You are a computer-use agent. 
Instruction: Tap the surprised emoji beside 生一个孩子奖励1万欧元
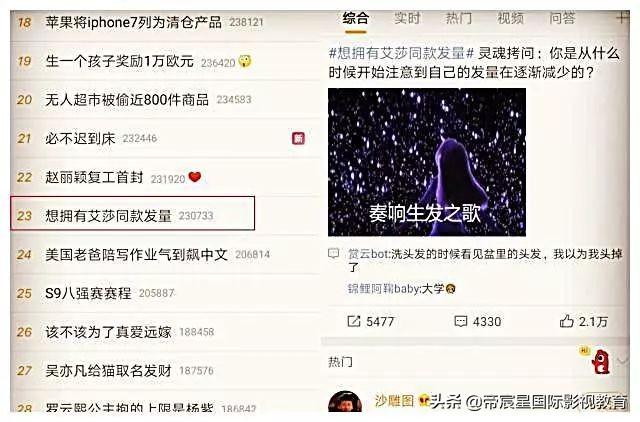pyautogui.click(x=244, y=61)
